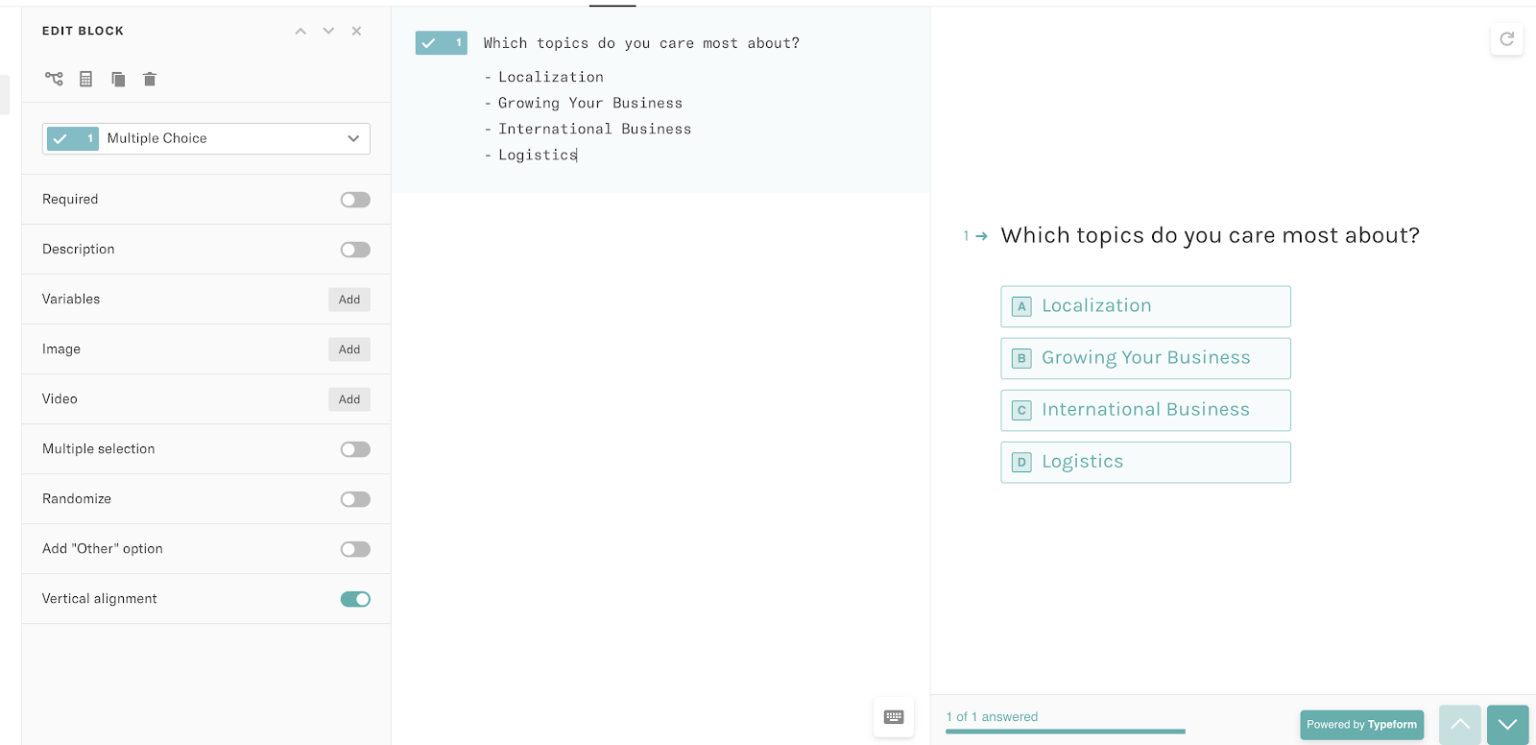Choose the Logistics answer option
This screenshot has height=745, width=1536.
pyautogui.click(x=1145, y=462)
